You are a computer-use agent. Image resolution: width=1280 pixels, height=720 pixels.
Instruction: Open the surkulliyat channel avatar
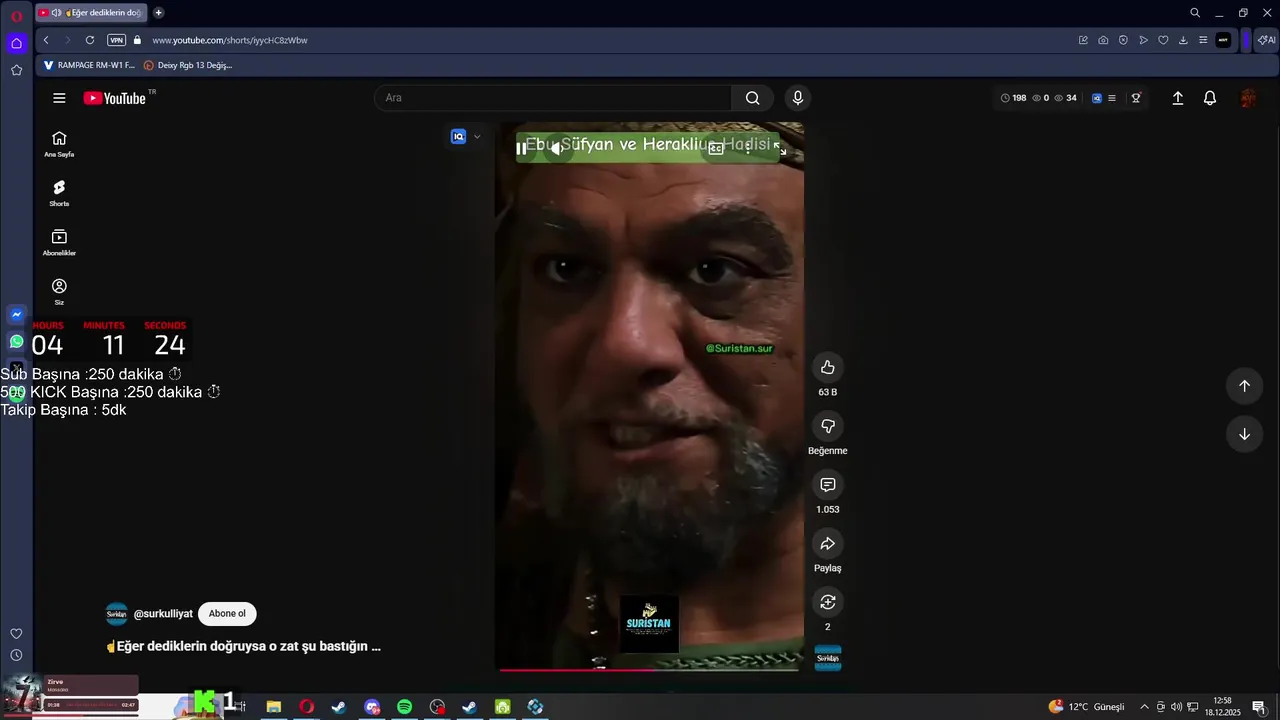117,614
